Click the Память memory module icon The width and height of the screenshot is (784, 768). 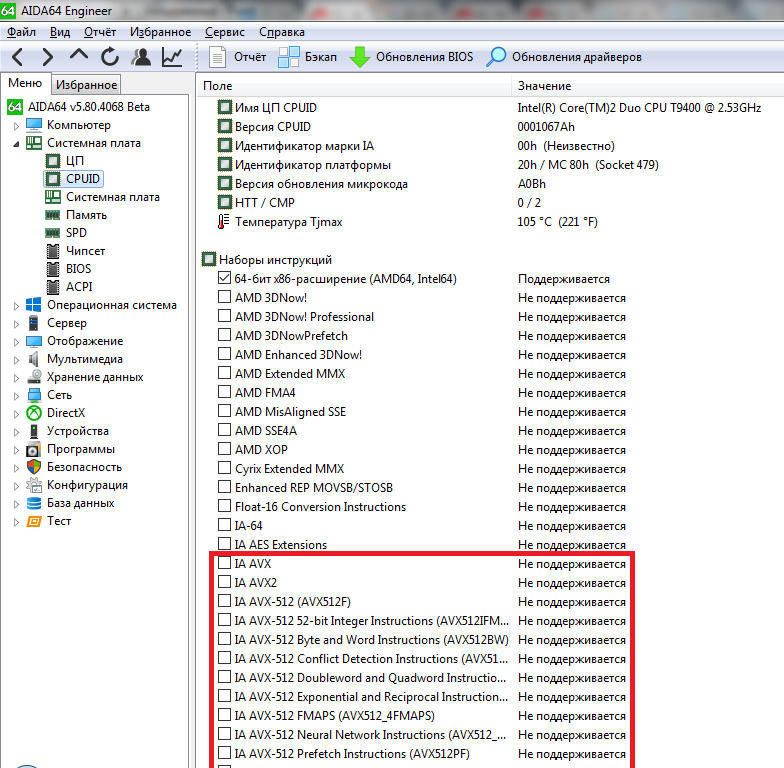[52, 215]
